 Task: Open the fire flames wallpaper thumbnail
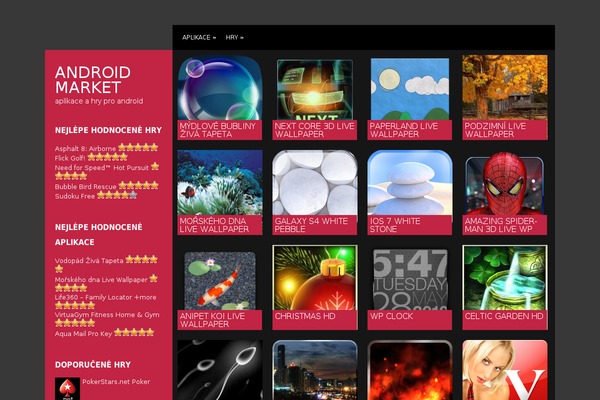410,370
